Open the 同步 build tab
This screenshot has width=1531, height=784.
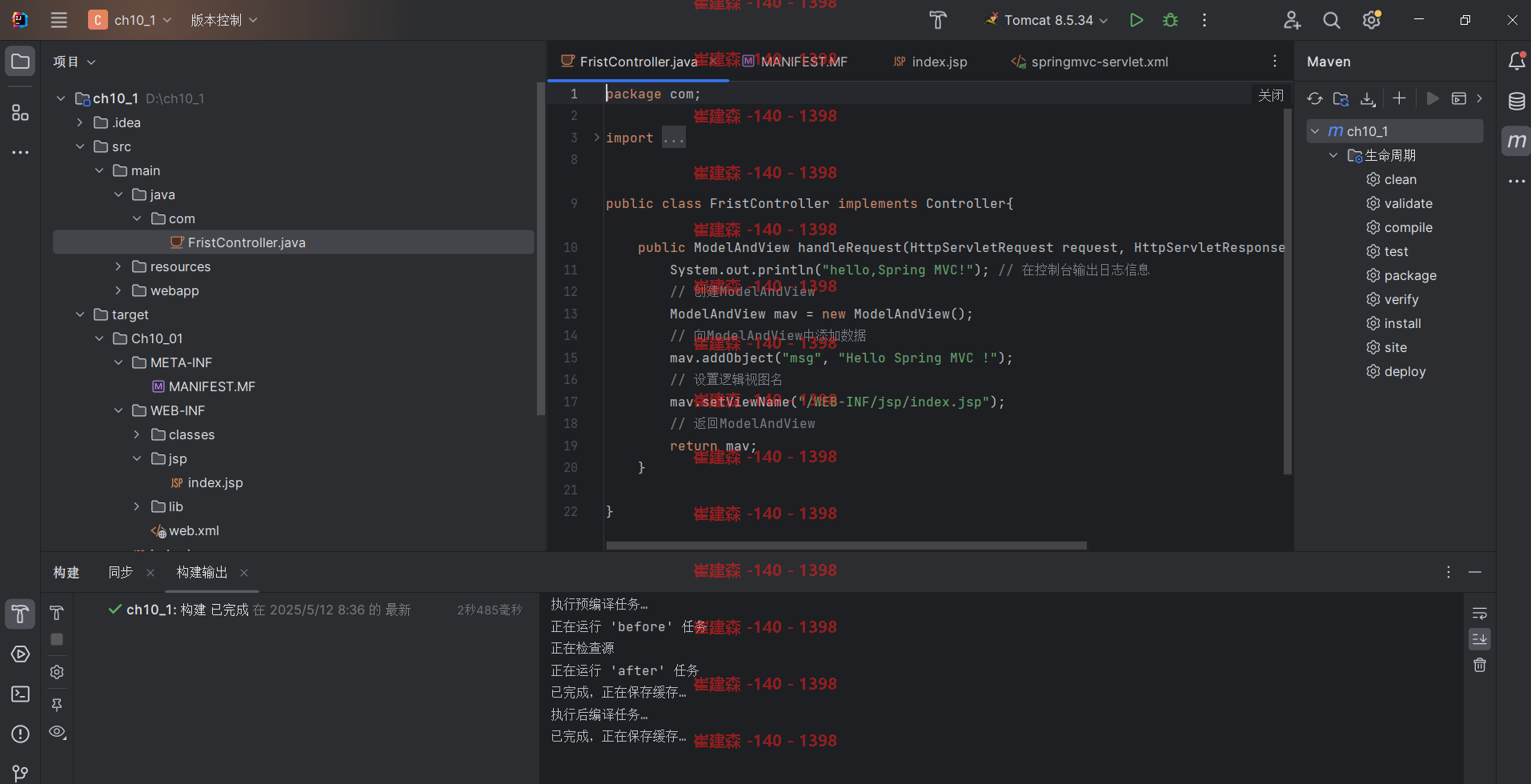tap(121, 572)
